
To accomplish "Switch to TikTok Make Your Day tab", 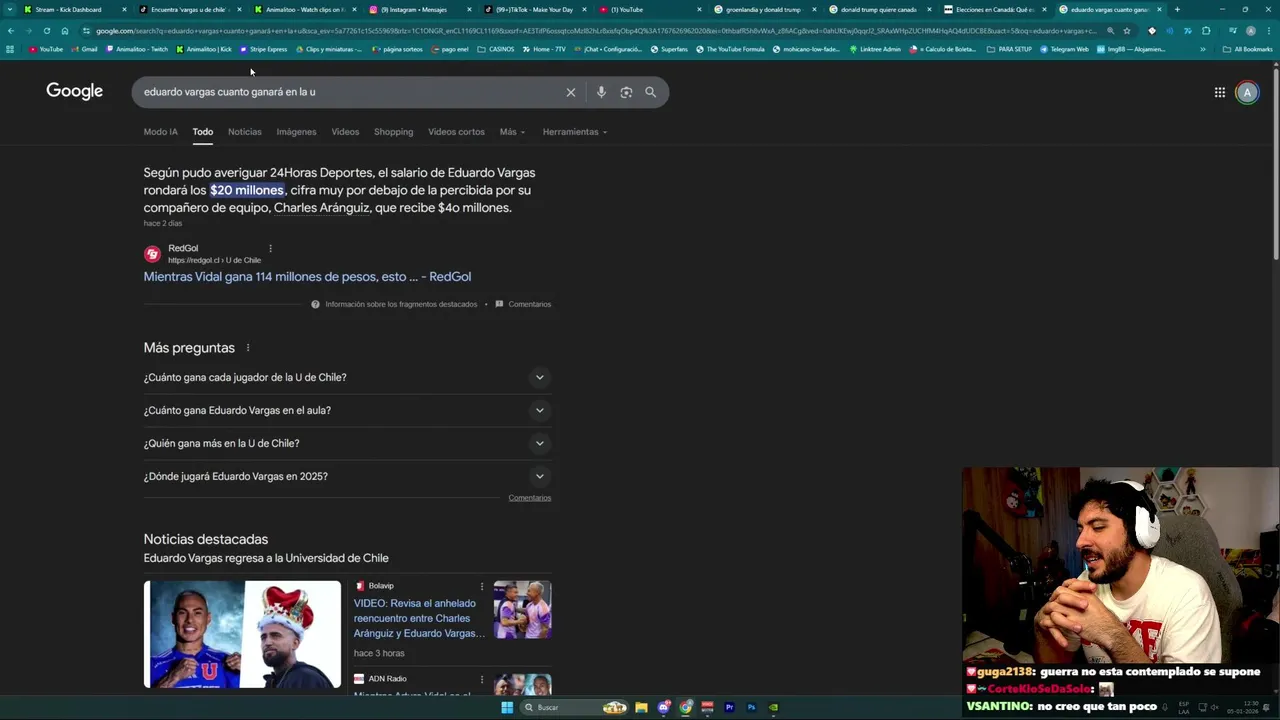I will pos(533,9).
